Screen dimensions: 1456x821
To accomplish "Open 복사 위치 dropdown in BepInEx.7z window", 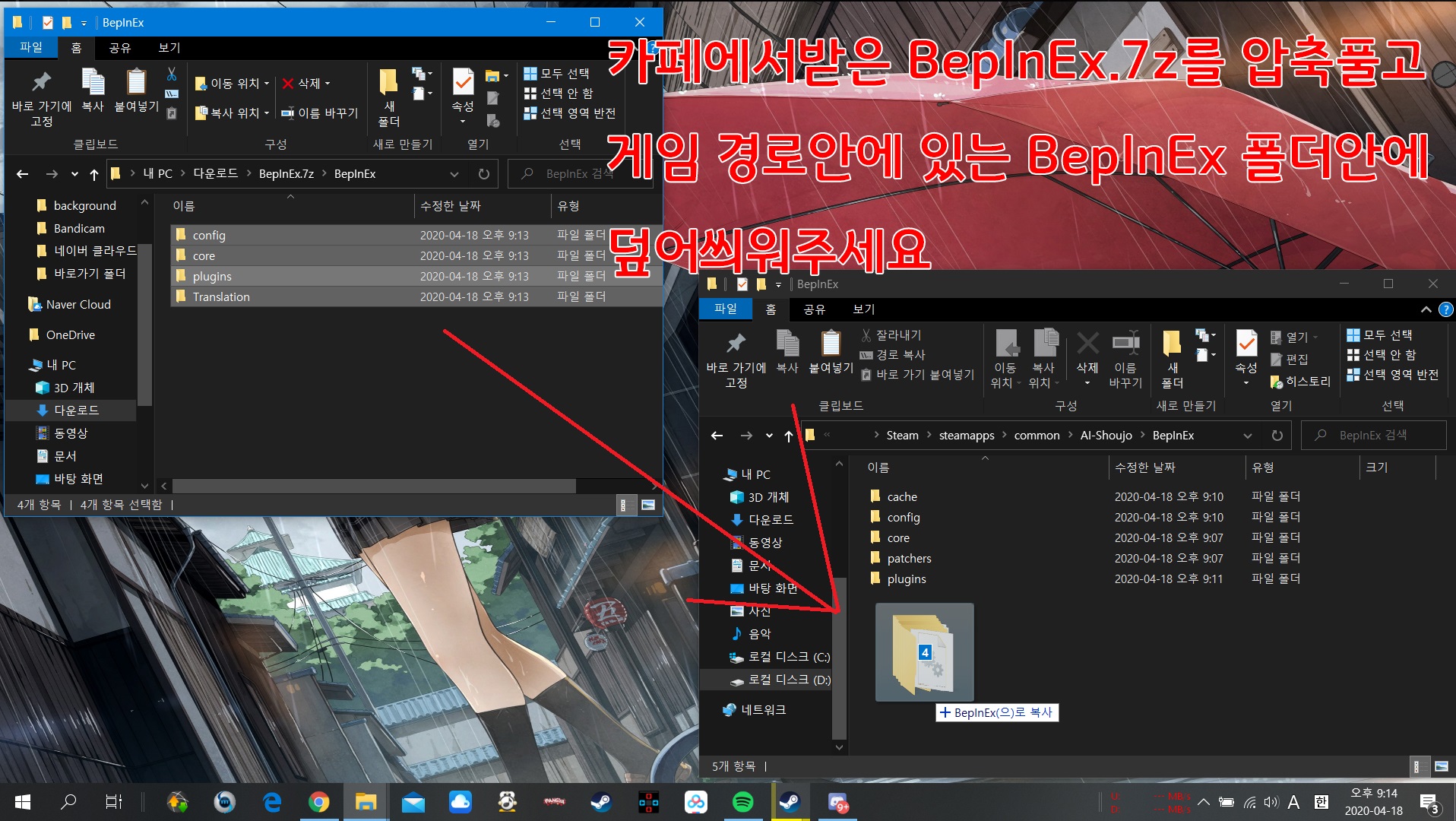I will pyautogui.click(x=232, y=113).
